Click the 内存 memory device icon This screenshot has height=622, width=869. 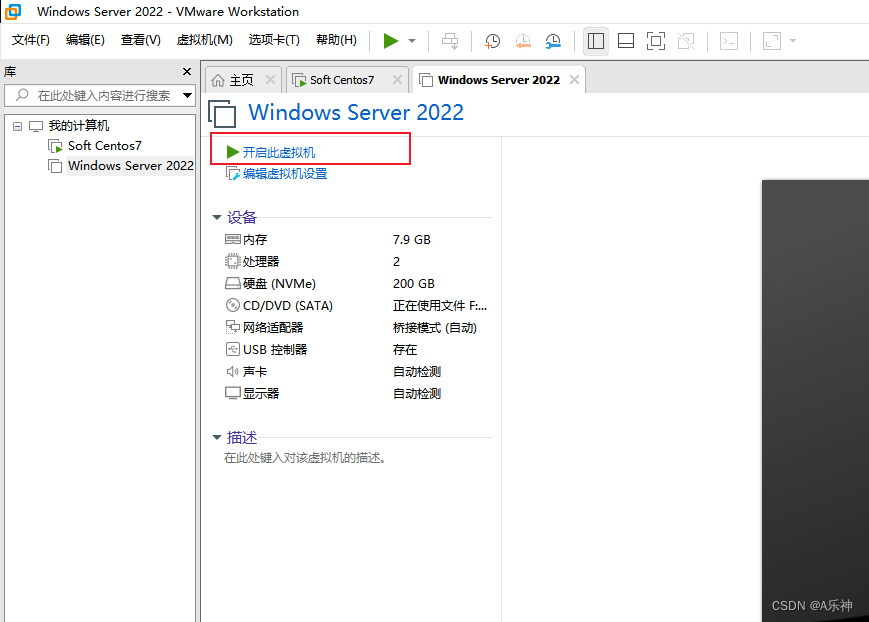[x=233, y=239]
